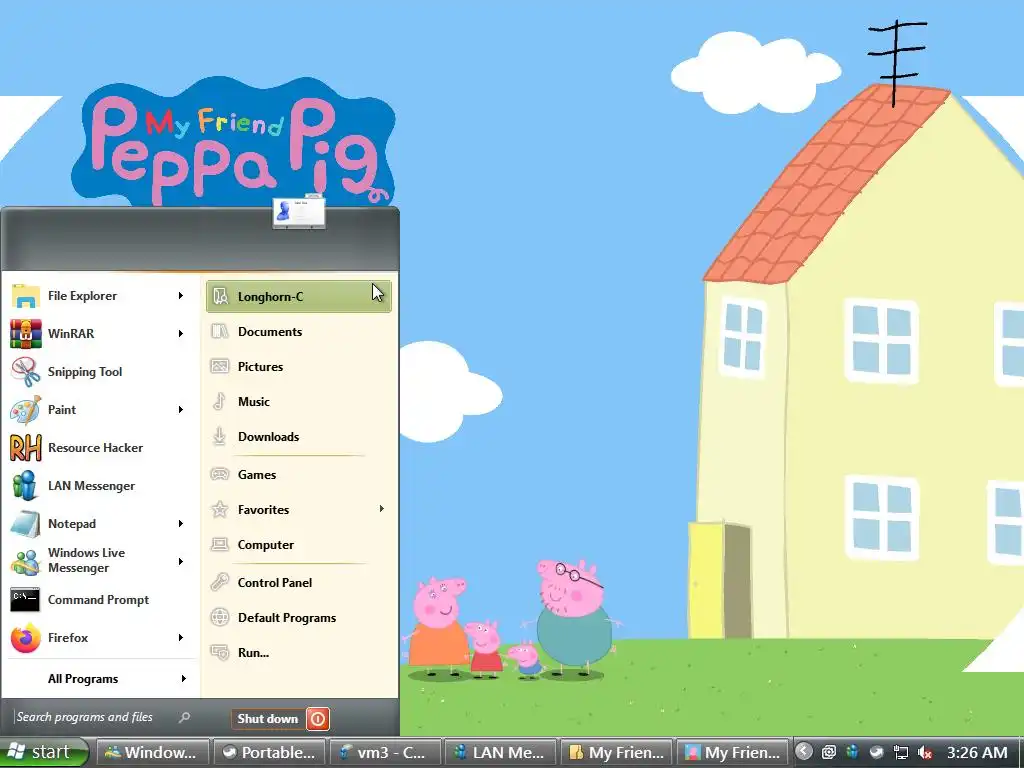Open My Frien... taskbar button with folder icon
Image resolution: width=1024 pixels, height=768 pixels.
tap(617, 753)
